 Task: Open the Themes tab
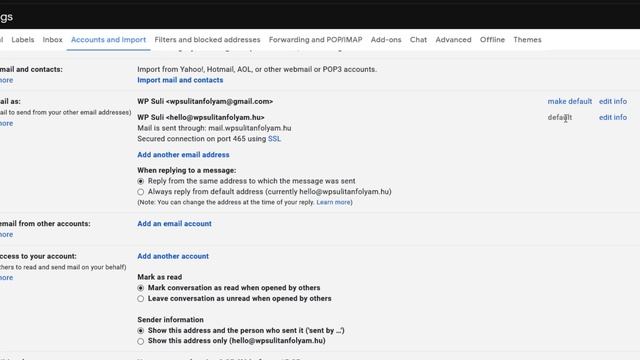(527, 40)
